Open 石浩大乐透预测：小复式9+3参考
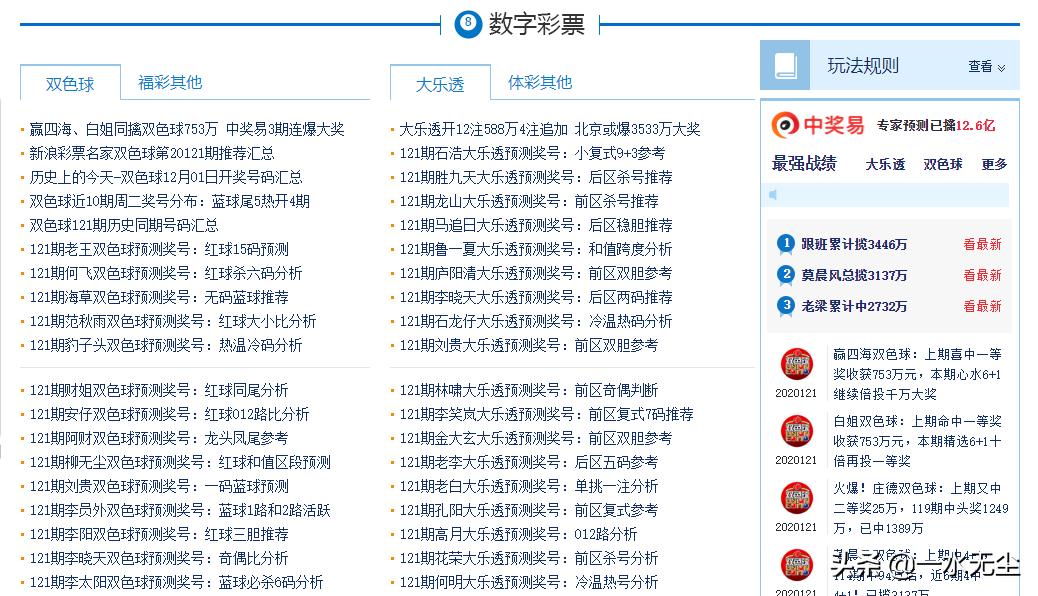 (532, 154)
